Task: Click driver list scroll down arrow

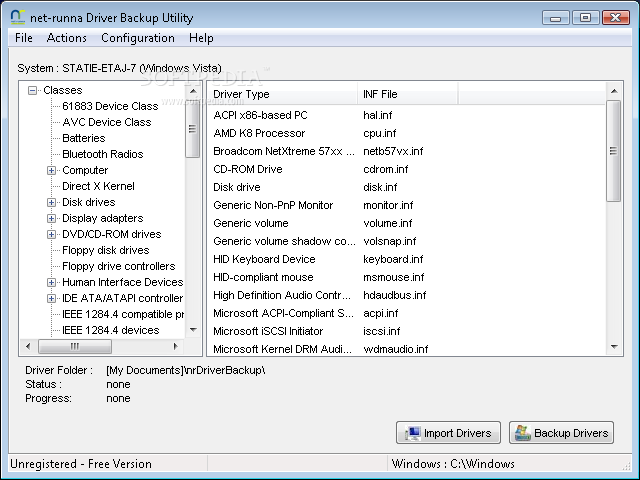Action: coord(614,347)
